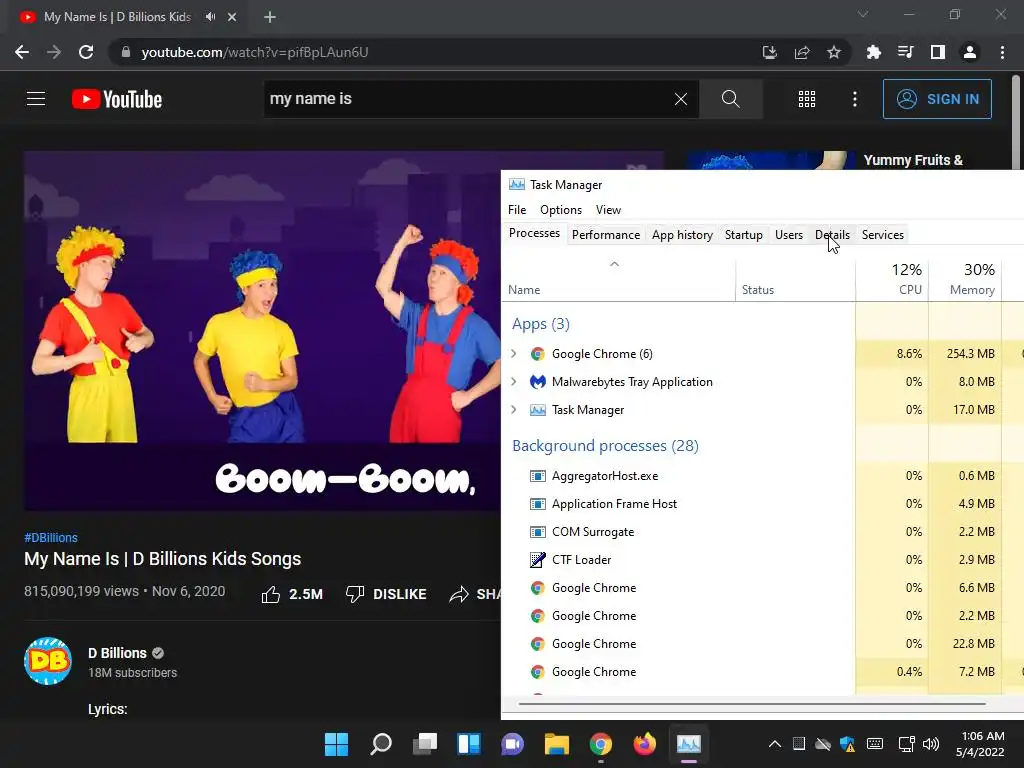Click the thumbs up like icon
This screenshot has width=1024, height=768.
(x=270, y=594)
